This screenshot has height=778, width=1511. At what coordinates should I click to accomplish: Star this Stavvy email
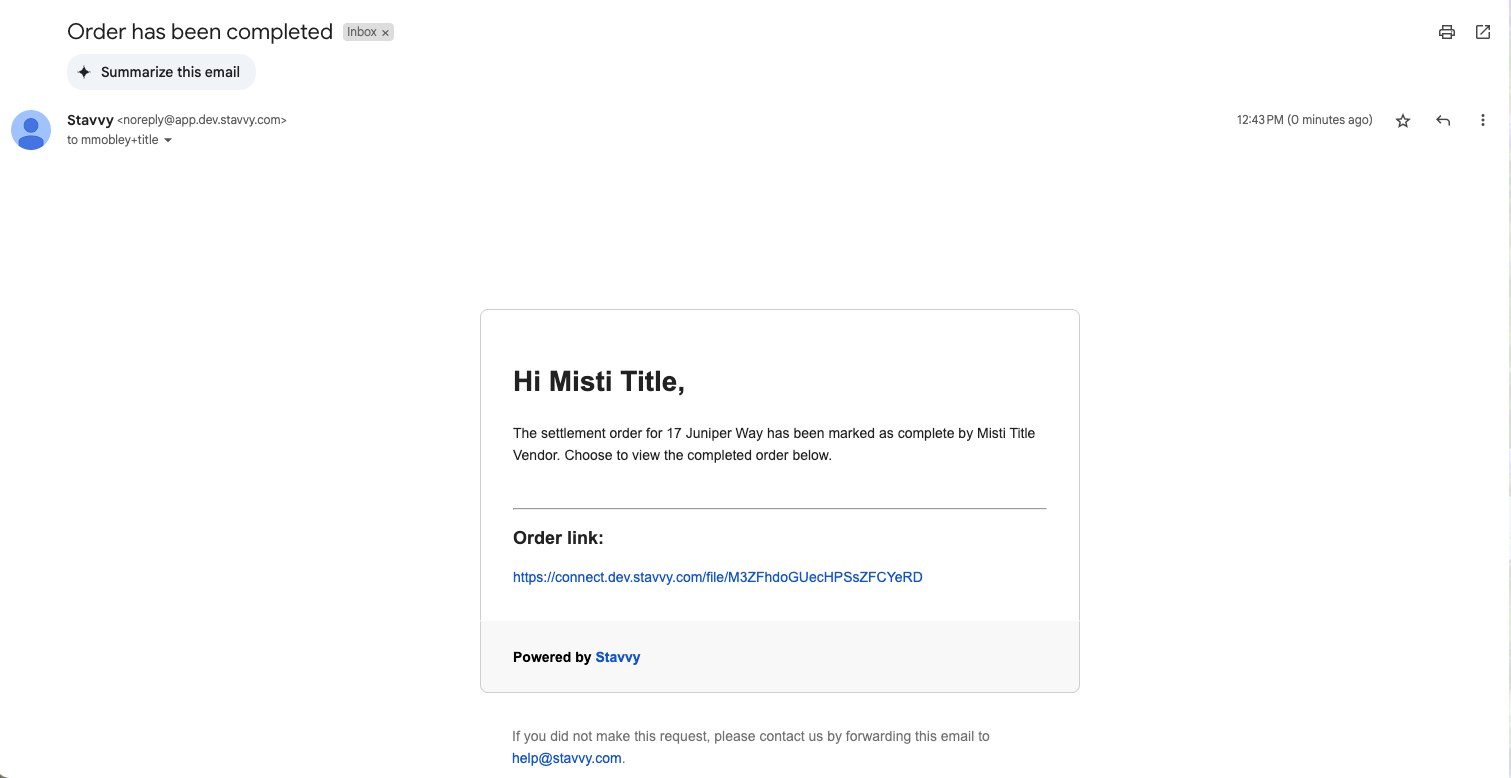click(1403, 120)
